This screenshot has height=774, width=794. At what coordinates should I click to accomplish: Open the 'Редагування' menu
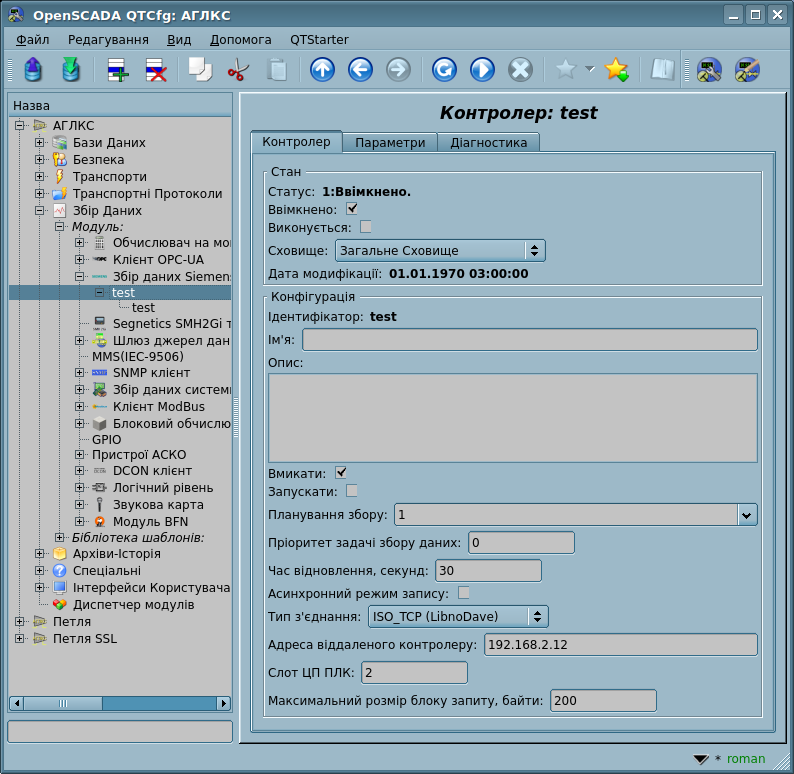[x=108, y=40]
